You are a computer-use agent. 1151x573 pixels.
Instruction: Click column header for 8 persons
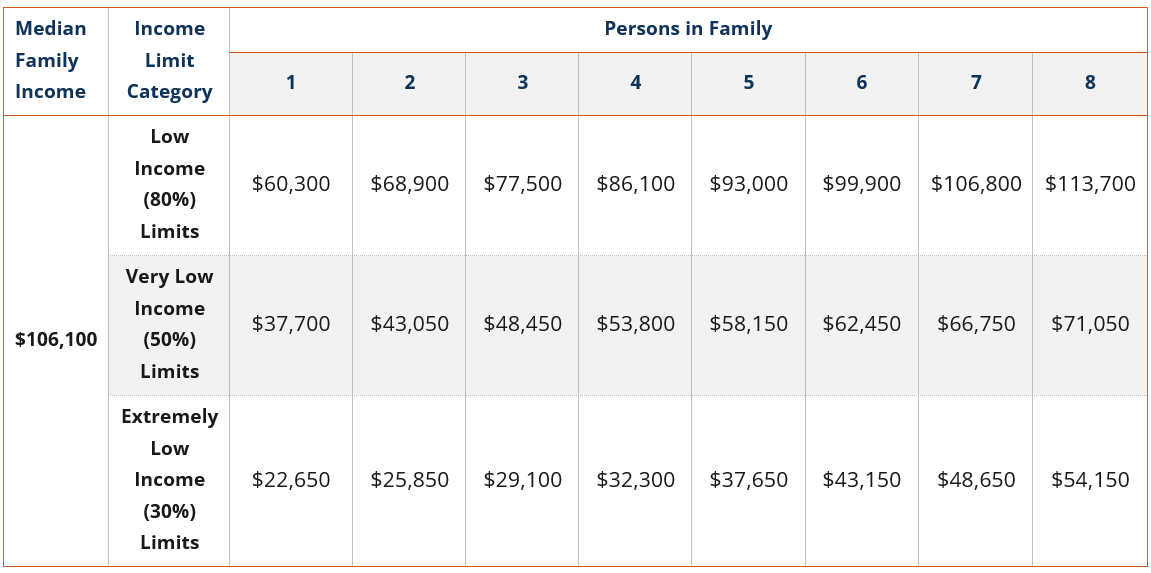1090,83
